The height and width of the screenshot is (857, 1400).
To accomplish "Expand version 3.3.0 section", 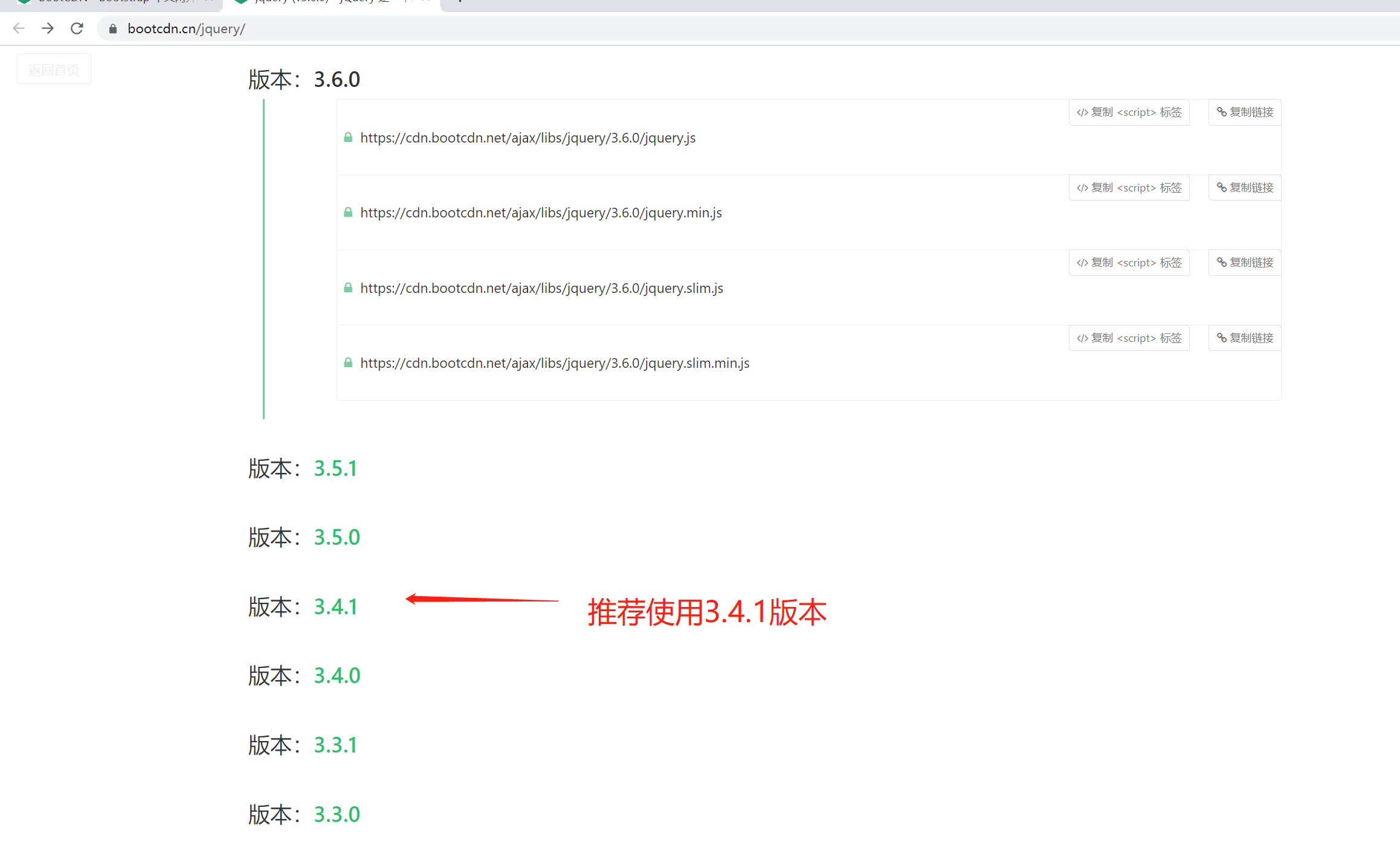I will [337, 815].
